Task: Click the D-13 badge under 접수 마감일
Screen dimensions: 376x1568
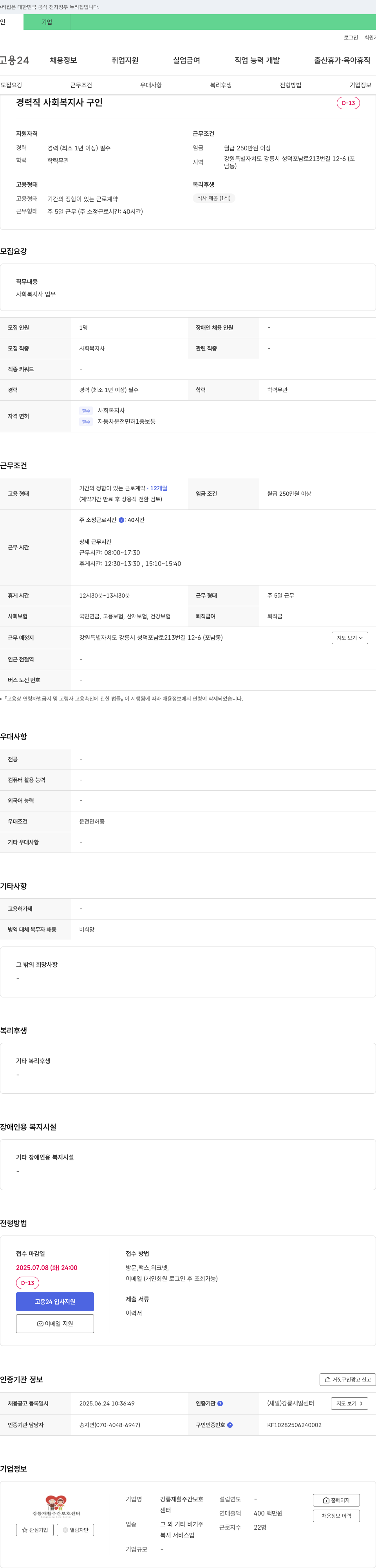Action: [x=27, y=1283]
